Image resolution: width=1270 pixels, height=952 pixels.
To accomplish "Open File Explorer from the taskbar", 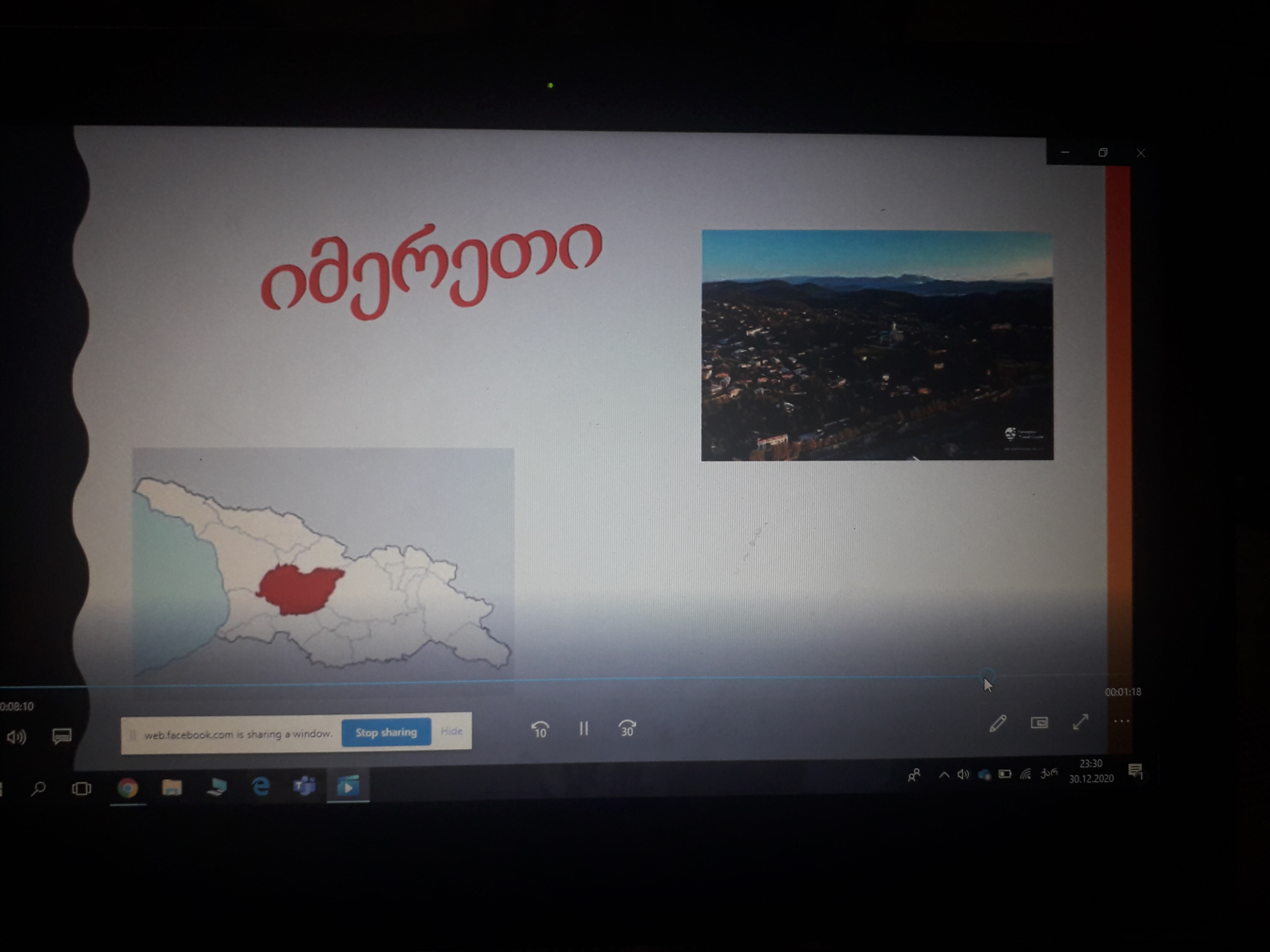I will 172,787.
